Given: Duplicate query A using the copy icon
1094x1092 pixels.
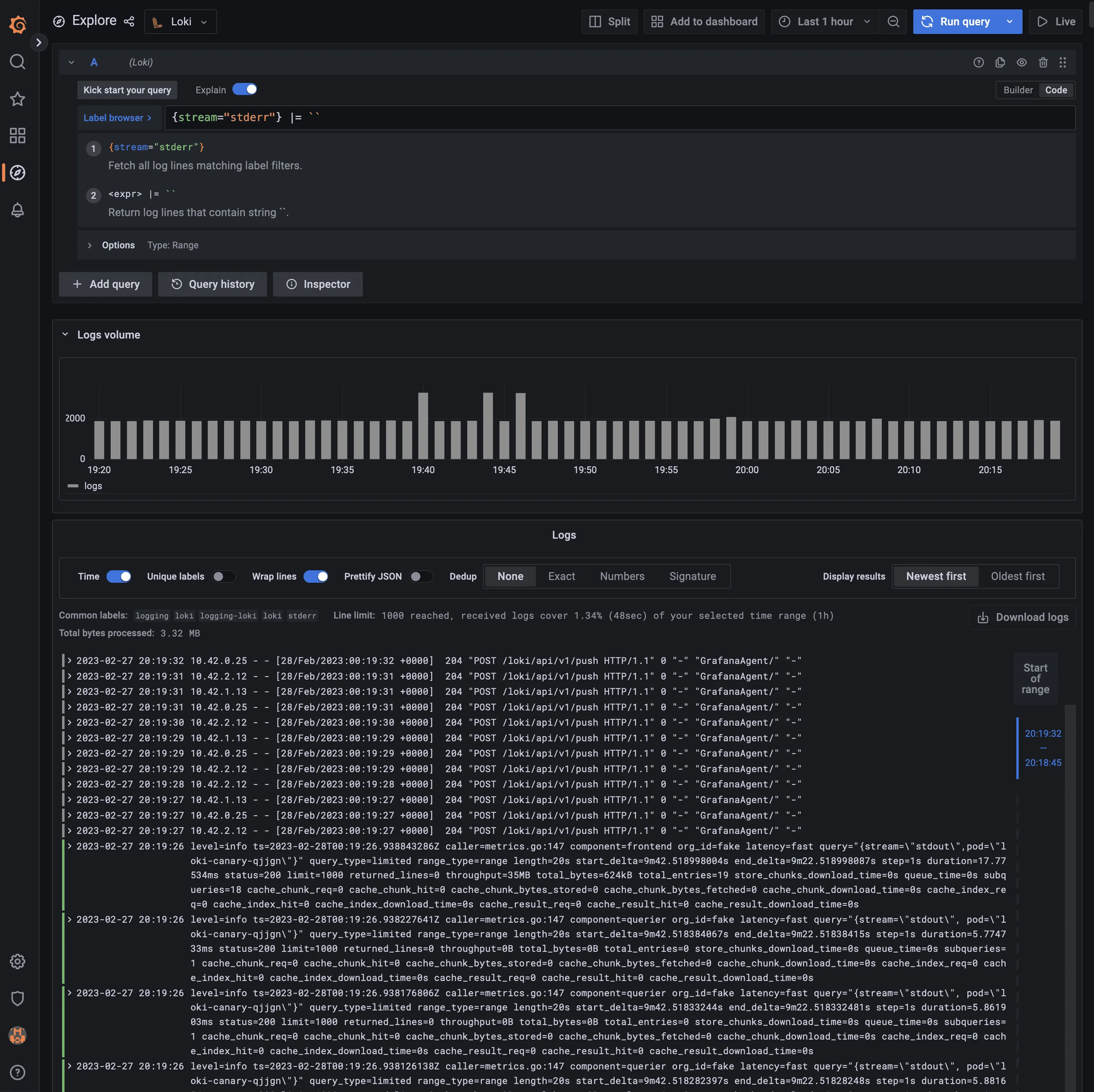Looking at the screenshot, I should 1000,62.
